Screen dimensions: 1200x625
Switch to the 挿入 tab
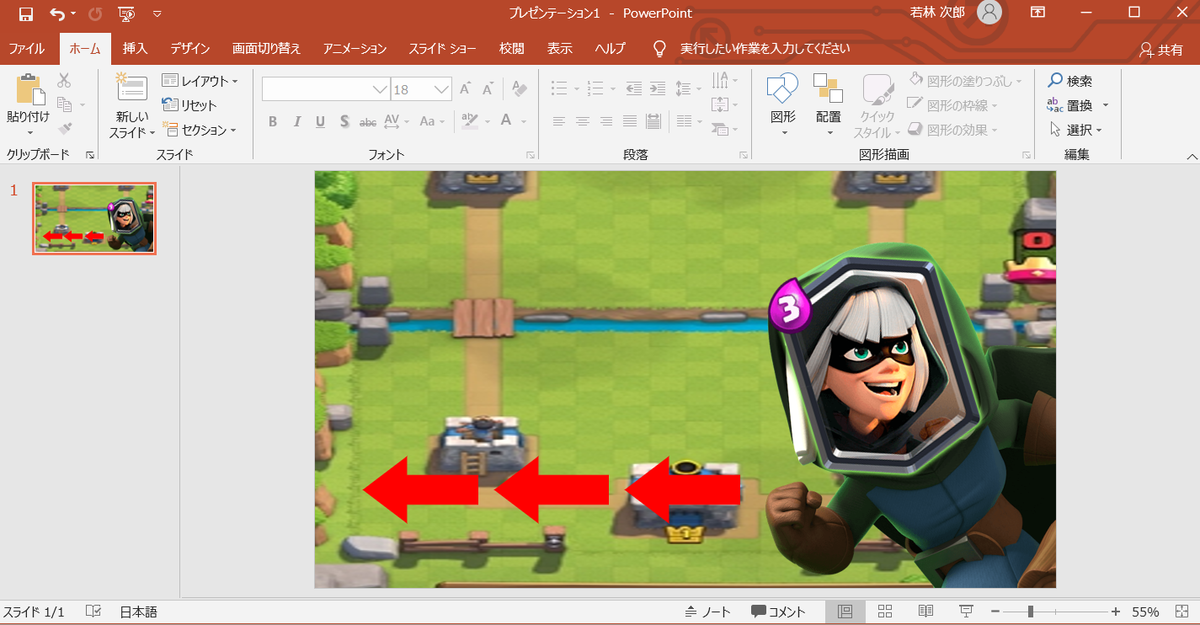coord(135,49)
